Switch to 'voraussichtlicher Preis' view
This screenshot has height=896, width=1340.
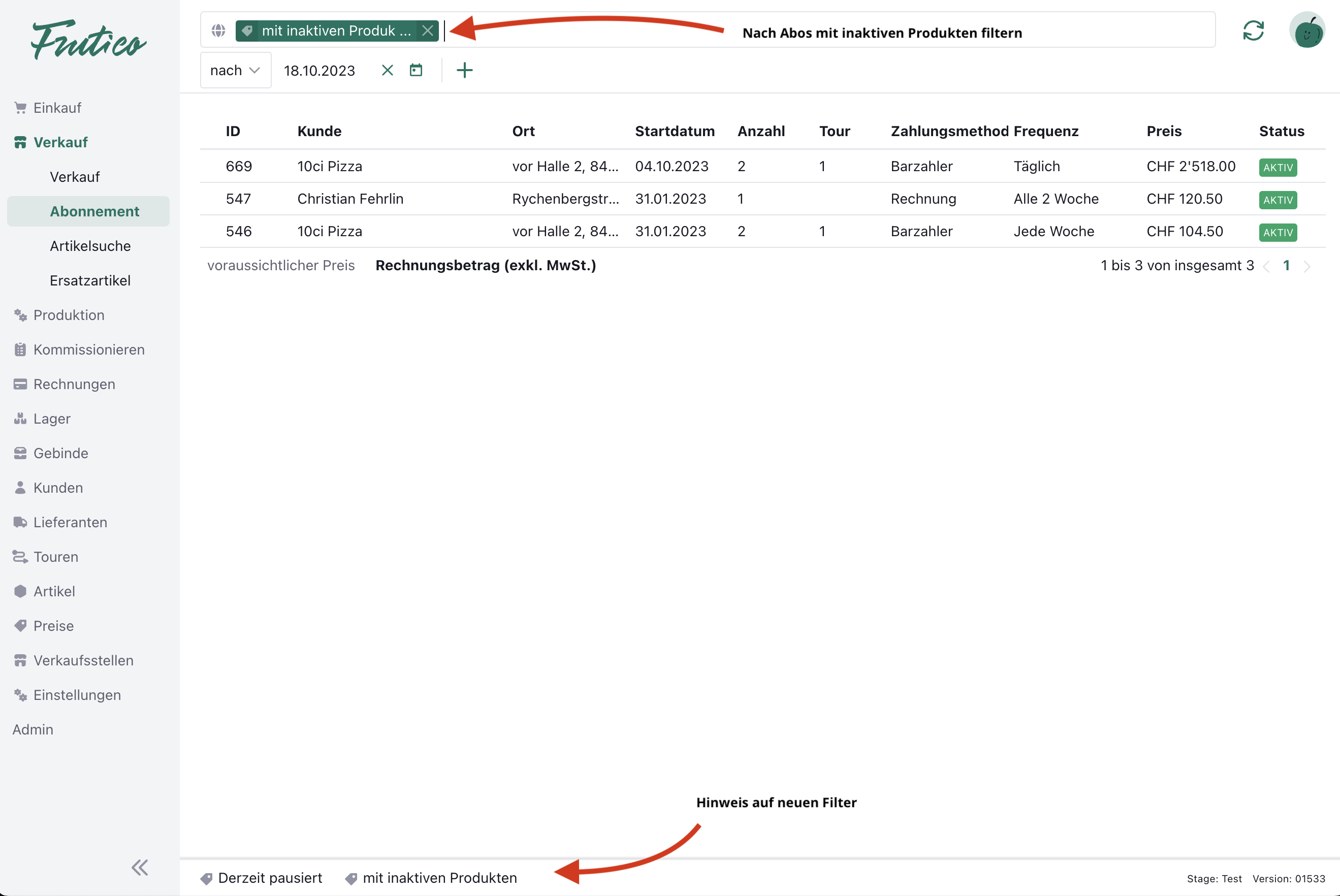coord(280,266)
